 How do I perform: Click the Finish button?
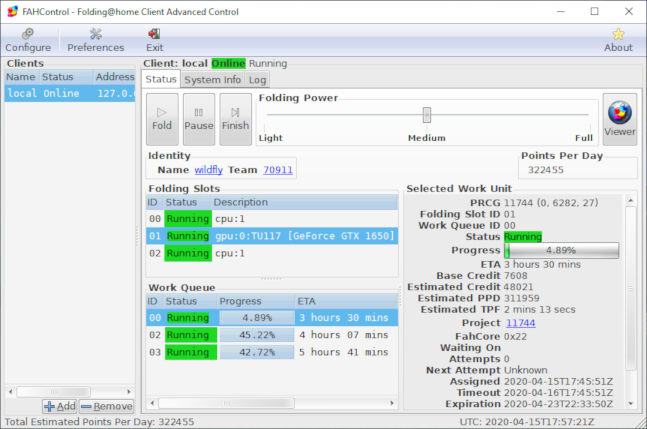pyautogui.click(x=235, y=119)
